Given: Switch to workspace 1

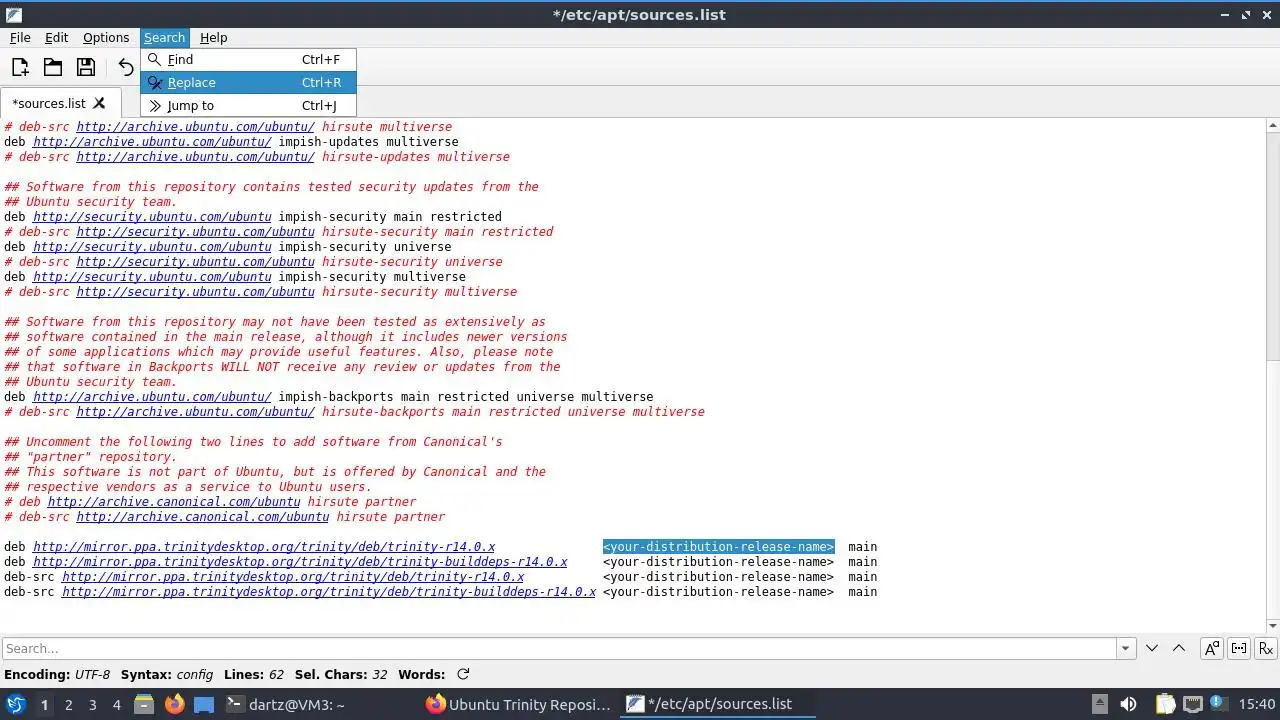Looking at the screenshot, I should (44, 704).
